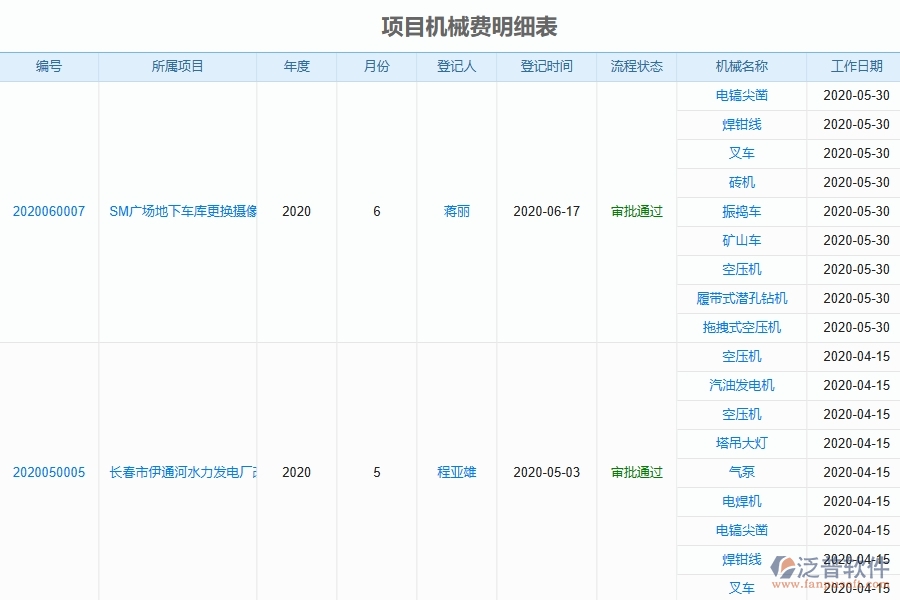Open the SM广场地下车库更换摄像 project link

pos(178,211)
